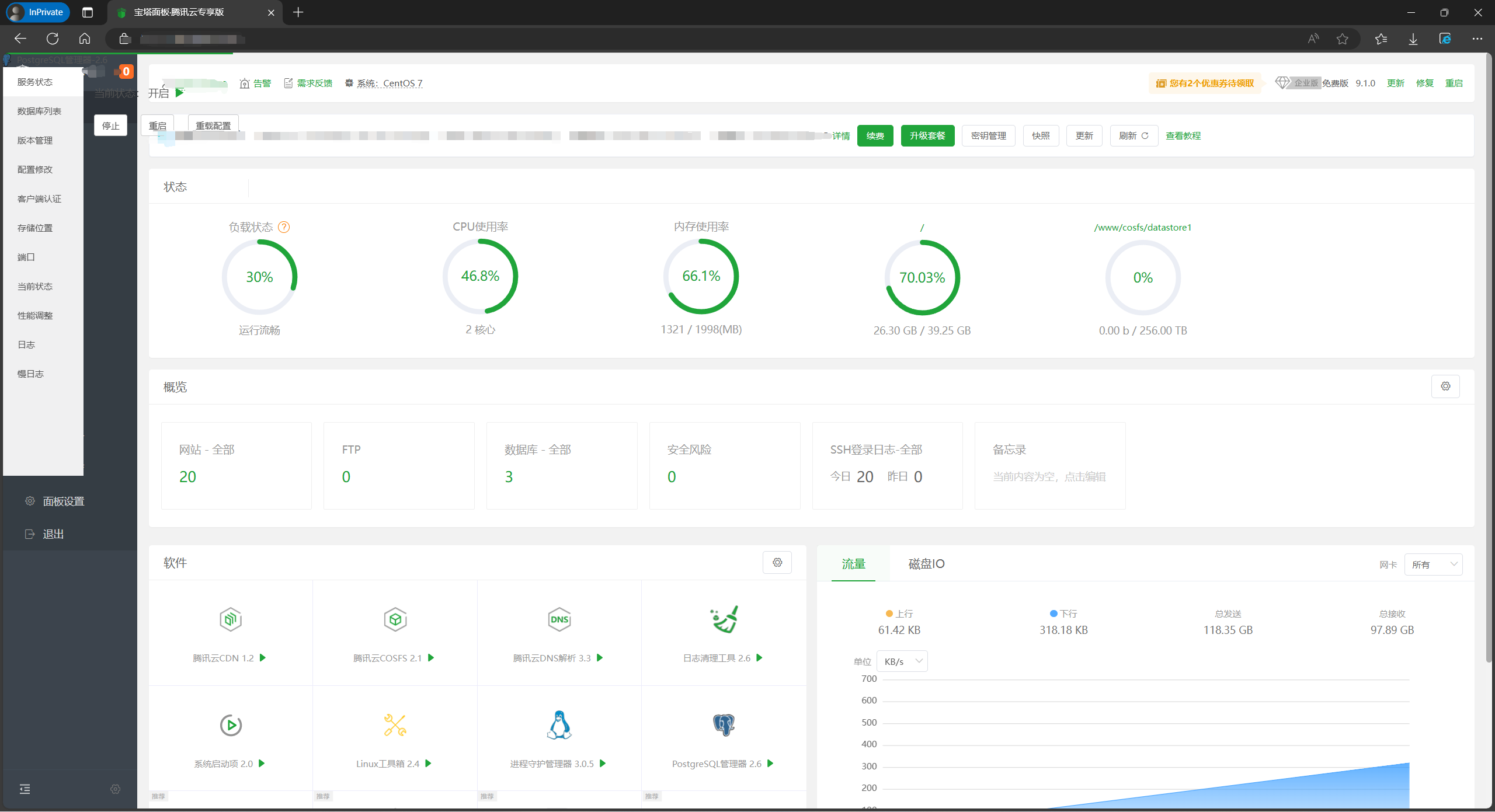This screenshot has width=1495, height=812.
Task: Click the 快照 button
Action: [1041, 135]
